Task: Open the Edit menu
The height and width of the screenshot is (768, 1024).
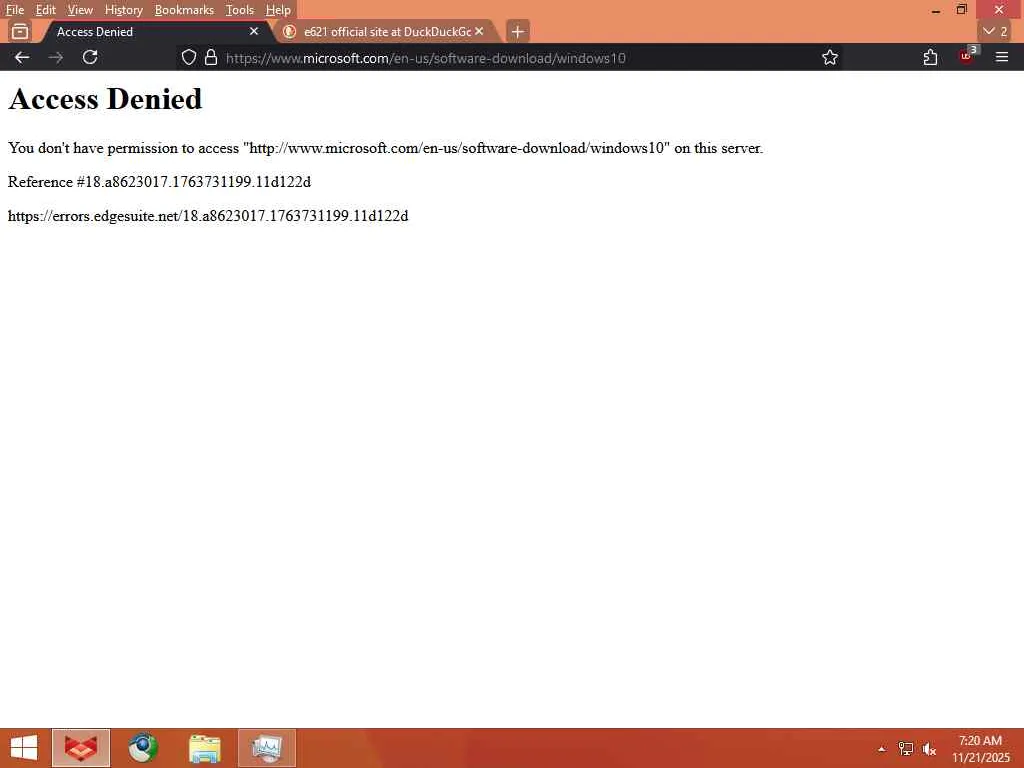Action: click(x=45, y=10)
